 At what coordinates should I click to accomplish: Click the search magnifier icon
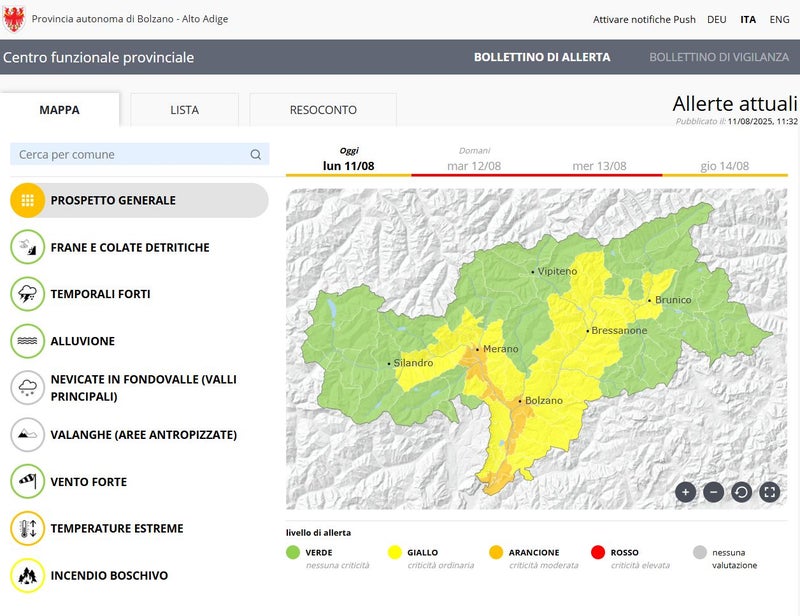256,155
